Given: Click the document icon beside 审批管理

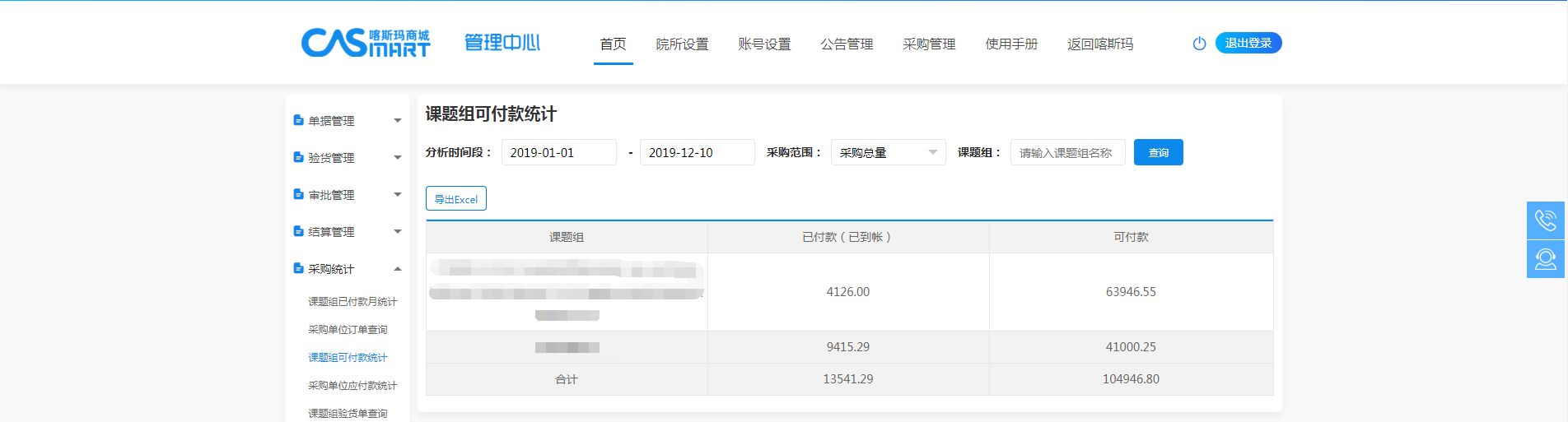Looking at the screenshot, I should click(298, 194).
